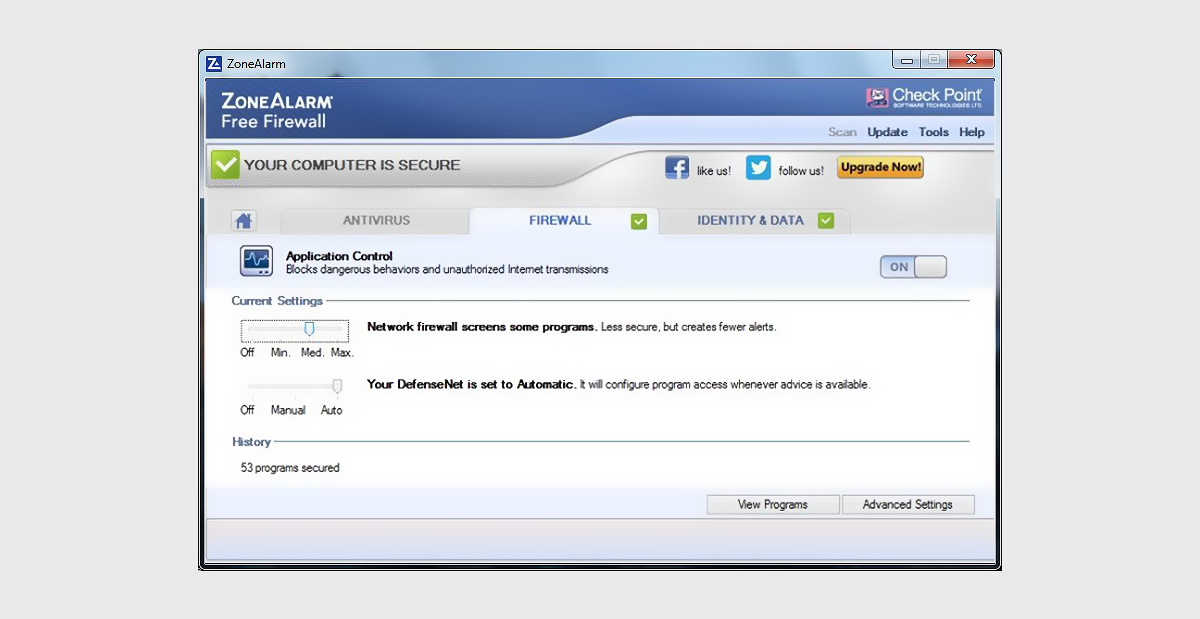
Task: Open the ANTIVIRUS tab
Action: click(x=376, y=221)
